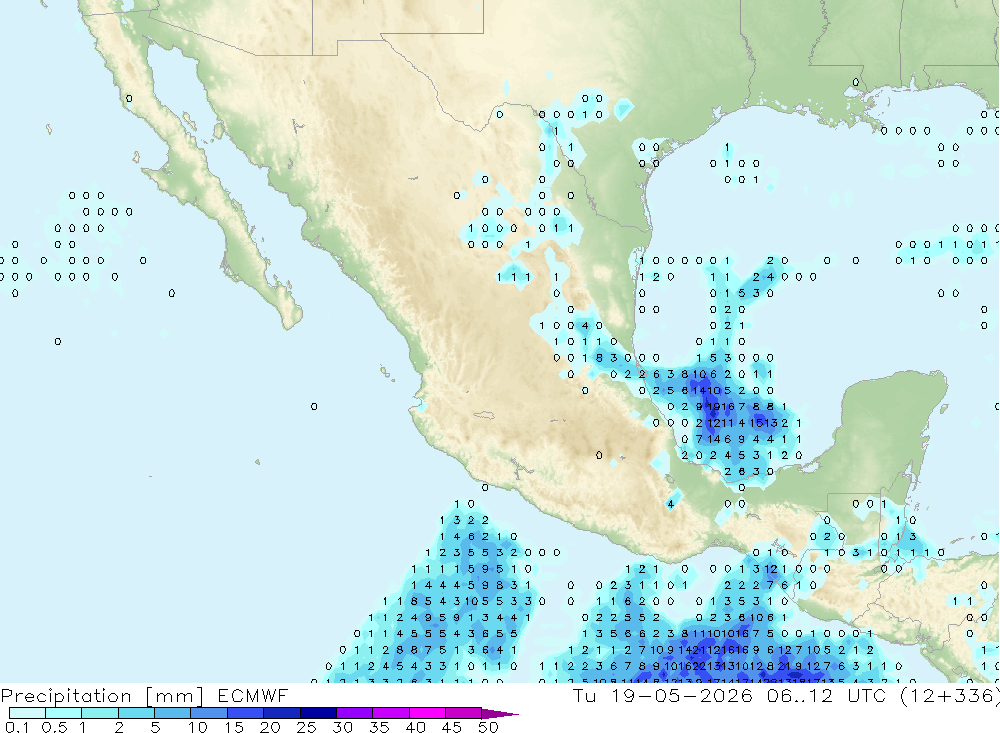Pick the legend swatch between 5 and 10
The width and height of the screenshot is (1000, 733).
173,713
